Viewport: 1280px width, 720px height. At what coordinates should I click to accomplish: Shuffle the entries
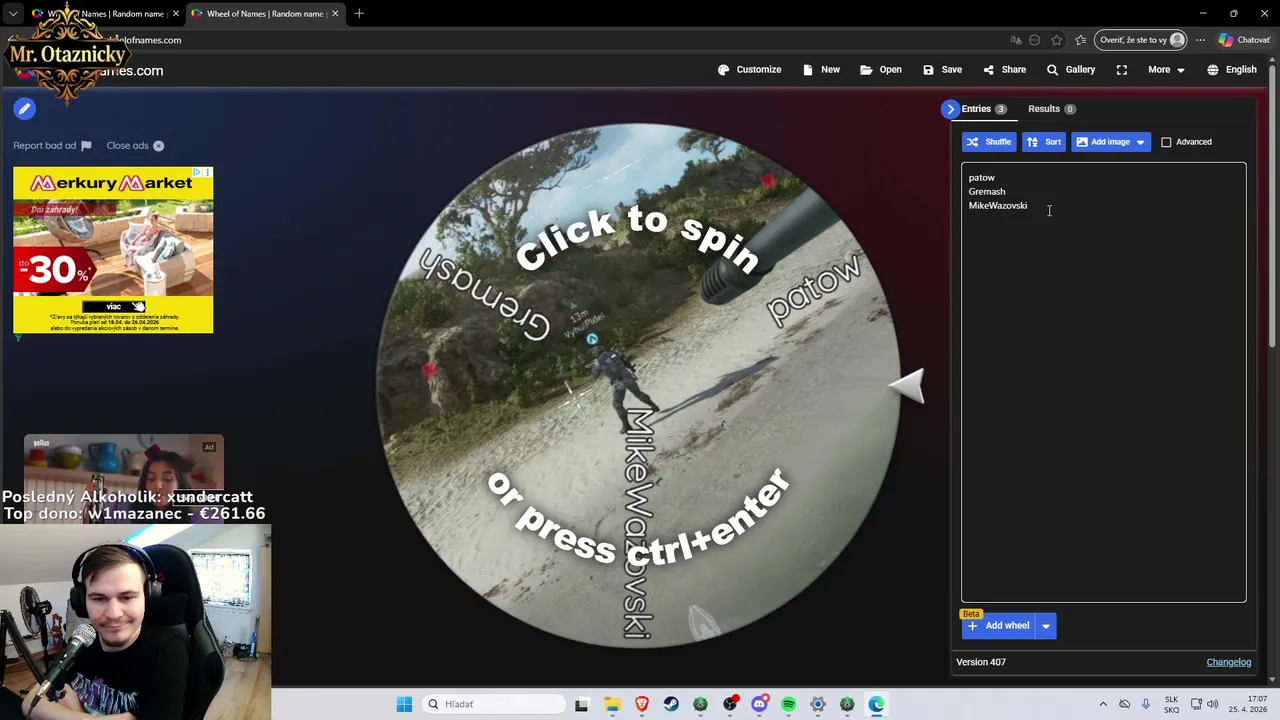[x=989, y=142]
